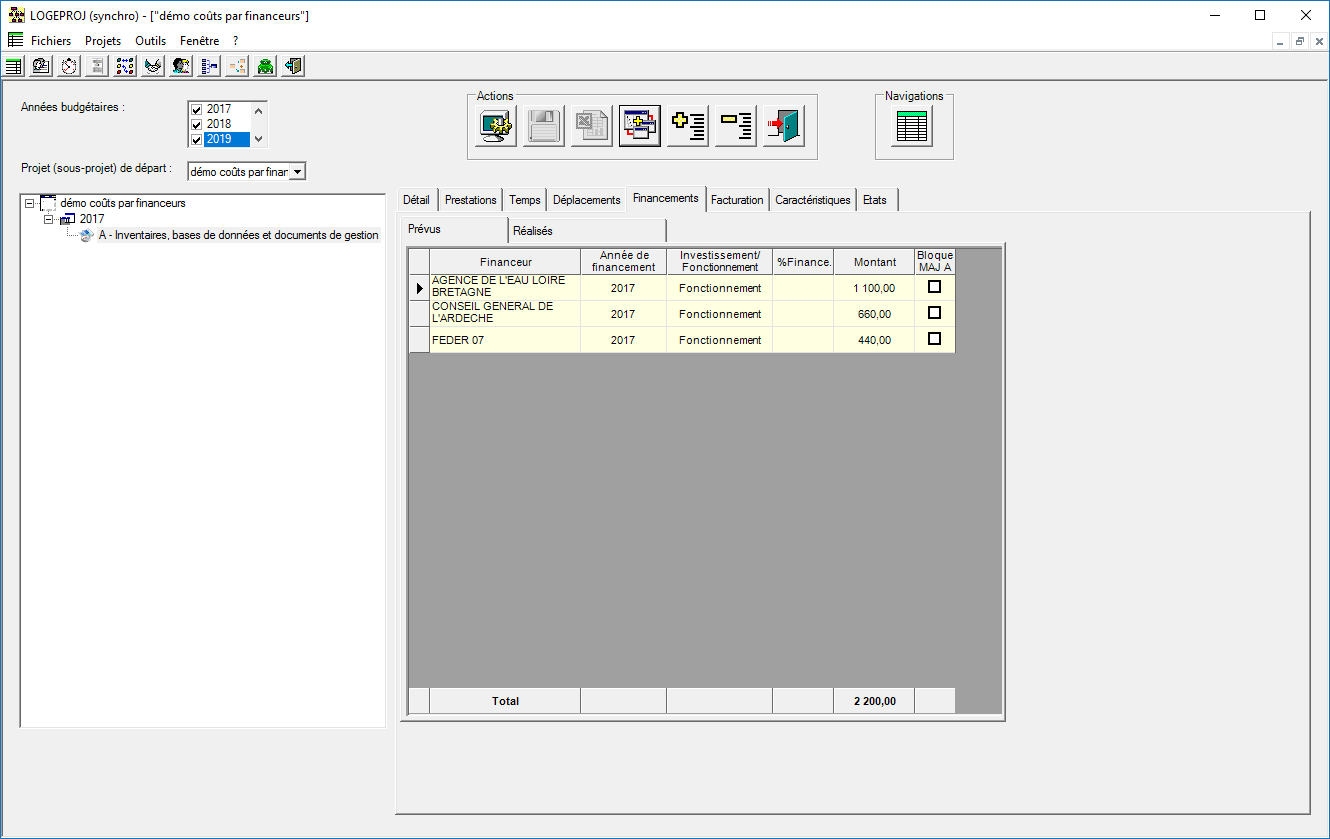This screenshot has height=839, width=1330.
Task: Switch to the Détail tab
Action: [x=416, y=200]
